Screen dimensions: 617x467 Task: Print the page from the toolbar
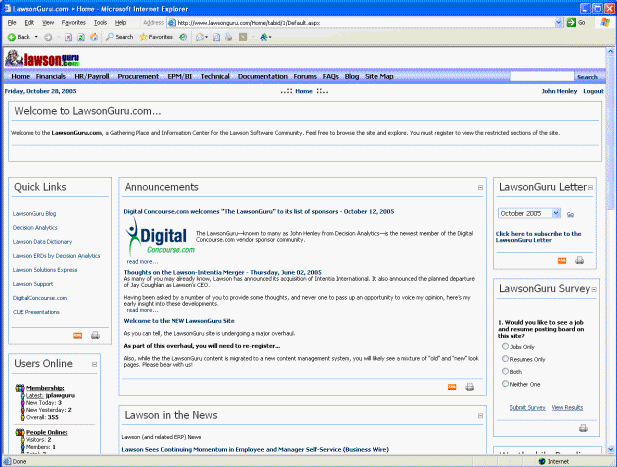point(229,37)
